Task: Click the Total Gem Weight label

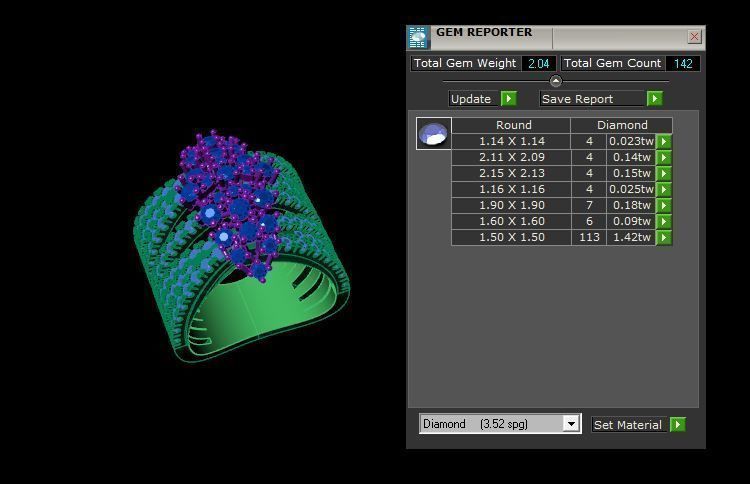Action: tap(465, 64)
